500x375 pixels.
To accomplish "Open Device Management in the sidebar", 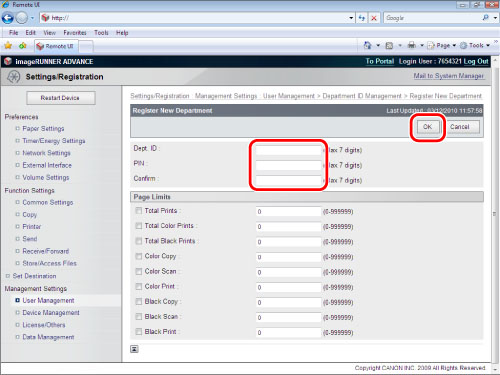I will click(x=51, y=313).
